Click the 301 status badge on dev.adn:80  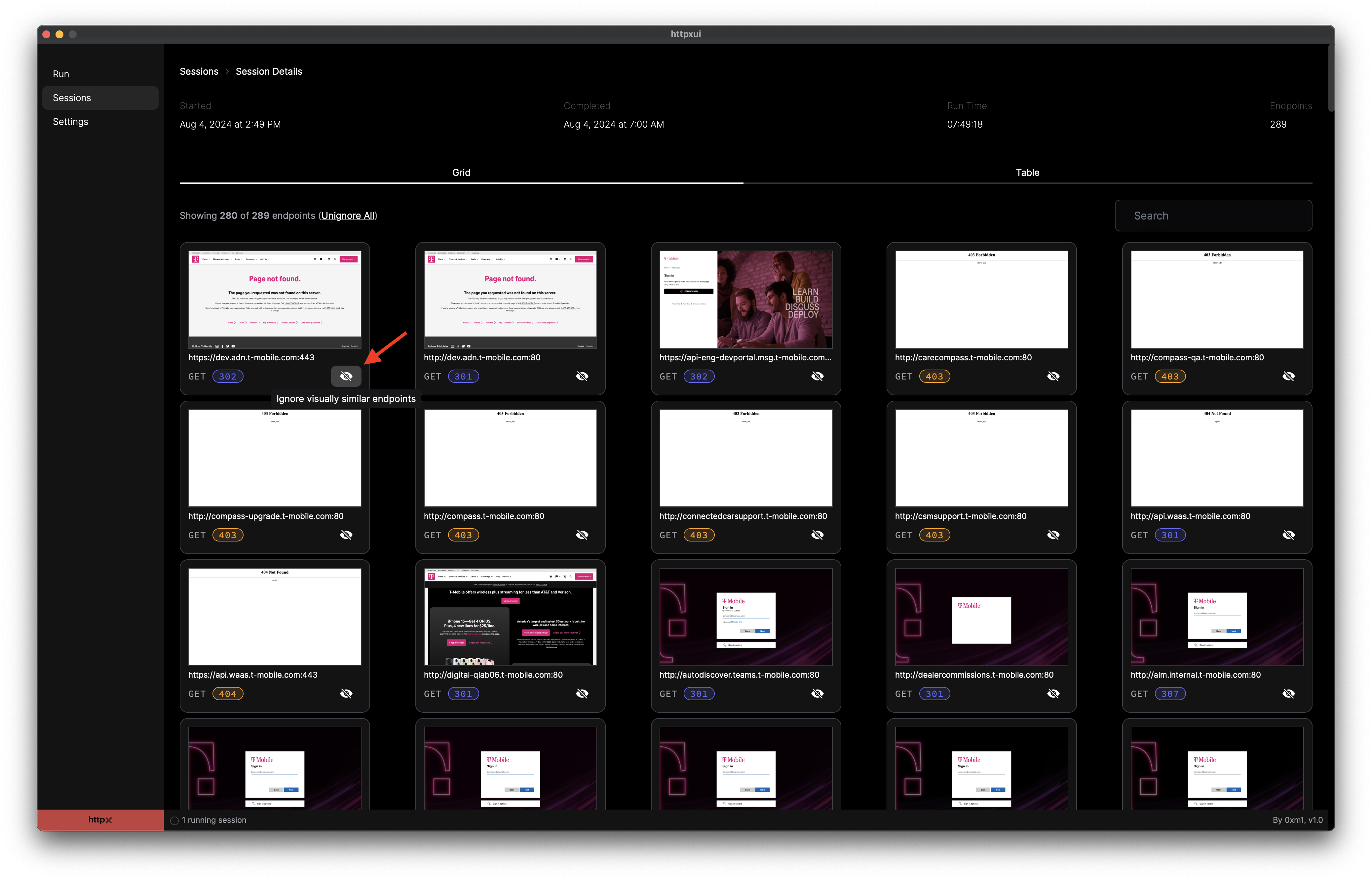(463, 377)
